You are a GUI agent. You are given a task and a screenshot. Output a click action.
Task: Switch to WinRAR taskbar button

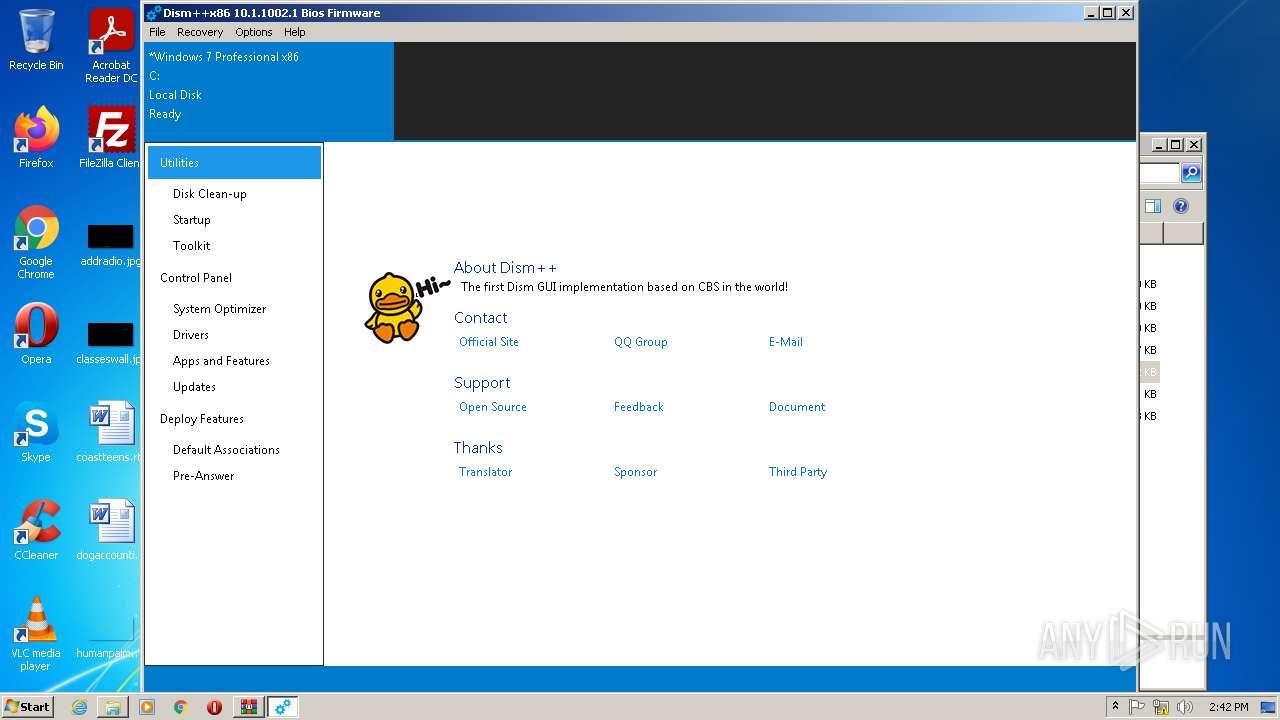248,707
